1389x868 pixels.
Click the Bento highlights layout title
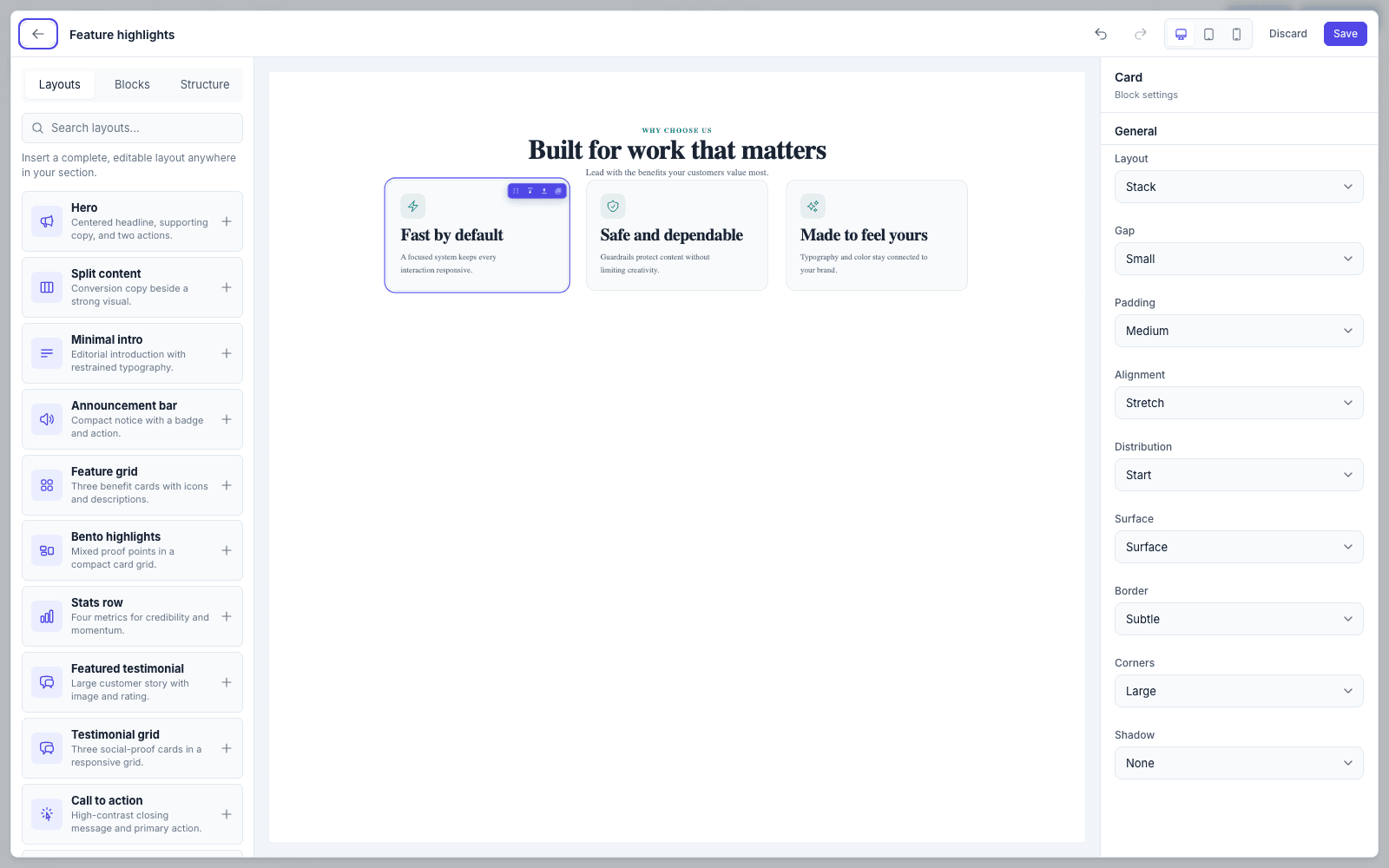click(x=115, y=536)
